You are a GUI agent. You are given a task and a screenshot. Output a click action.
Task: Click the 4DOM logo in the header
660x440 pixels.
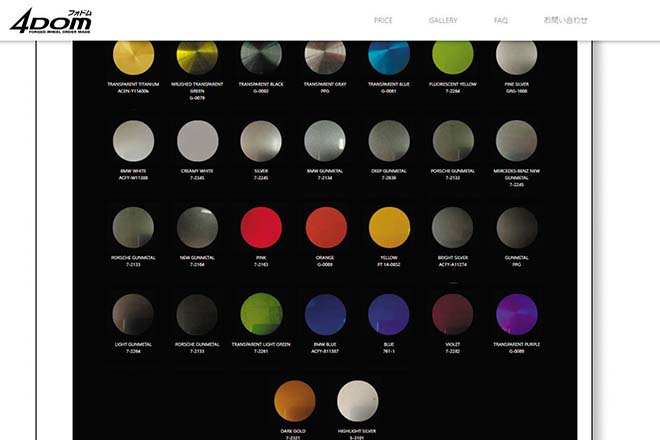point(52,20)
